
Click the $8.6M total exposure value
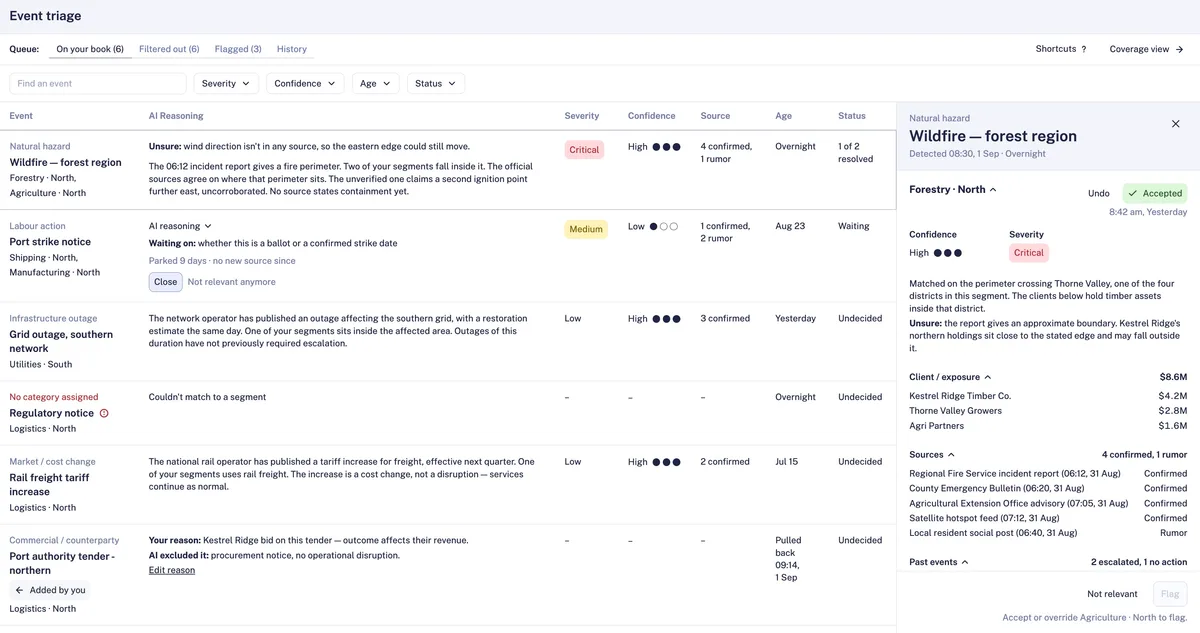tap(1173, 377)
